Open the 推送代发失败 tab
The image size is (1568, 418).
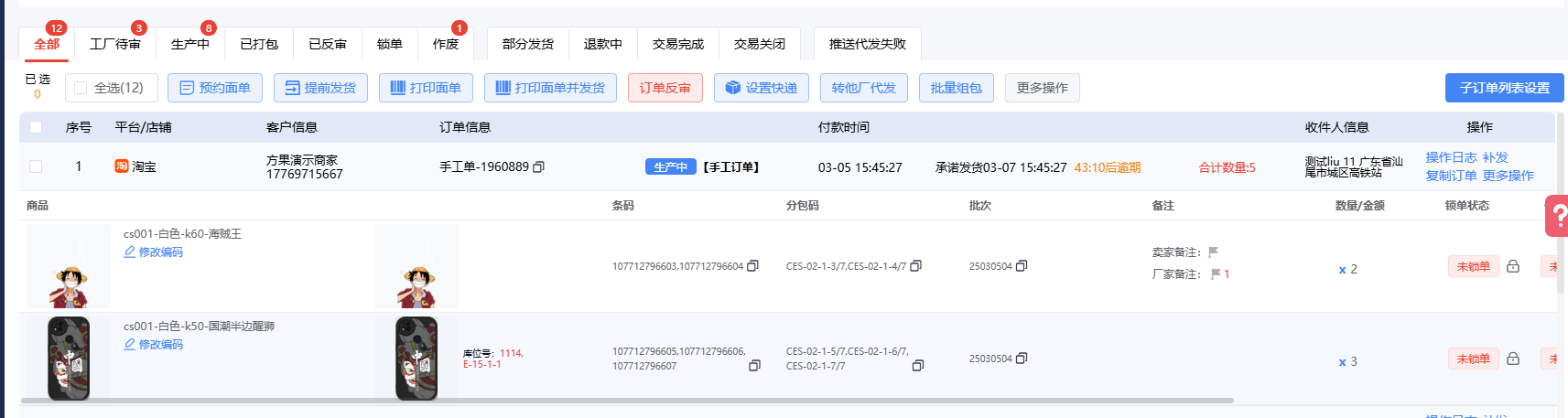868,44
